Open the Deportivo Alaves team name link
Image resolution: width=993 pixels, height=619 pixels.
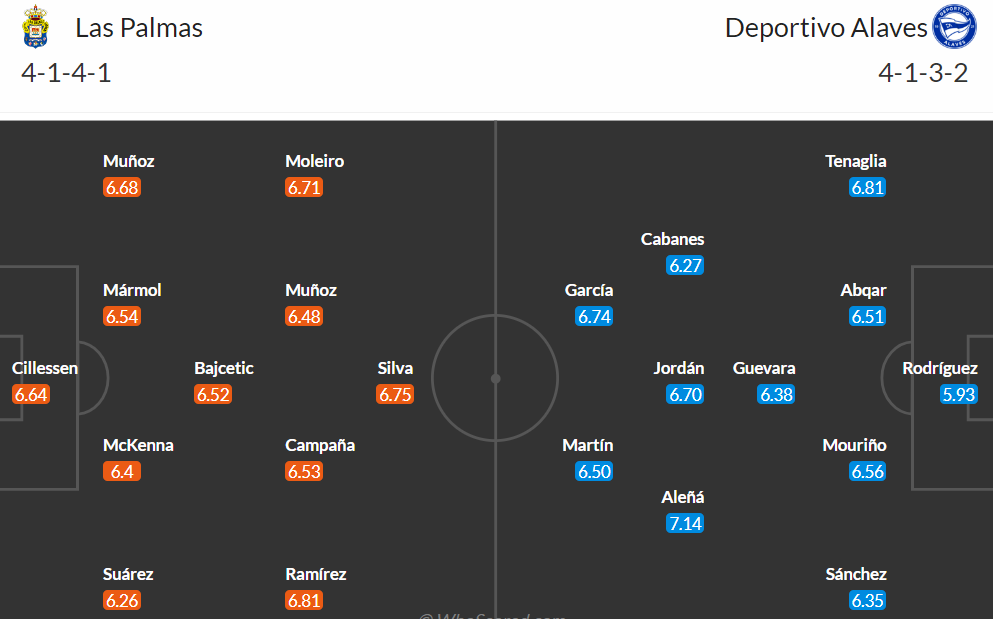[826, 28]
